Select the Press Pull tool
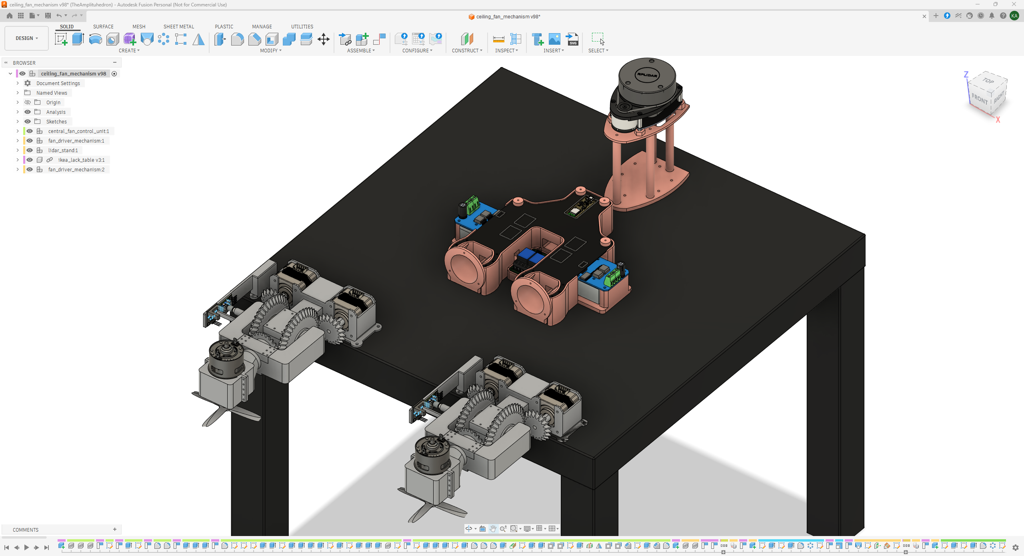Image resolution: width=1024 pixels, height=556 pixels. pos(220,39)
